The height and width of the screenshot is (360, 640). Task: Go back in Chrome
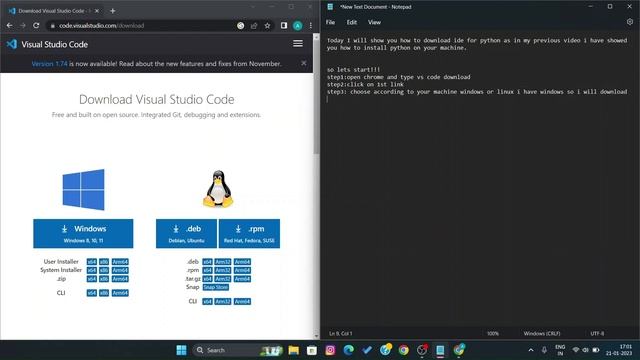tap(9, 25)
